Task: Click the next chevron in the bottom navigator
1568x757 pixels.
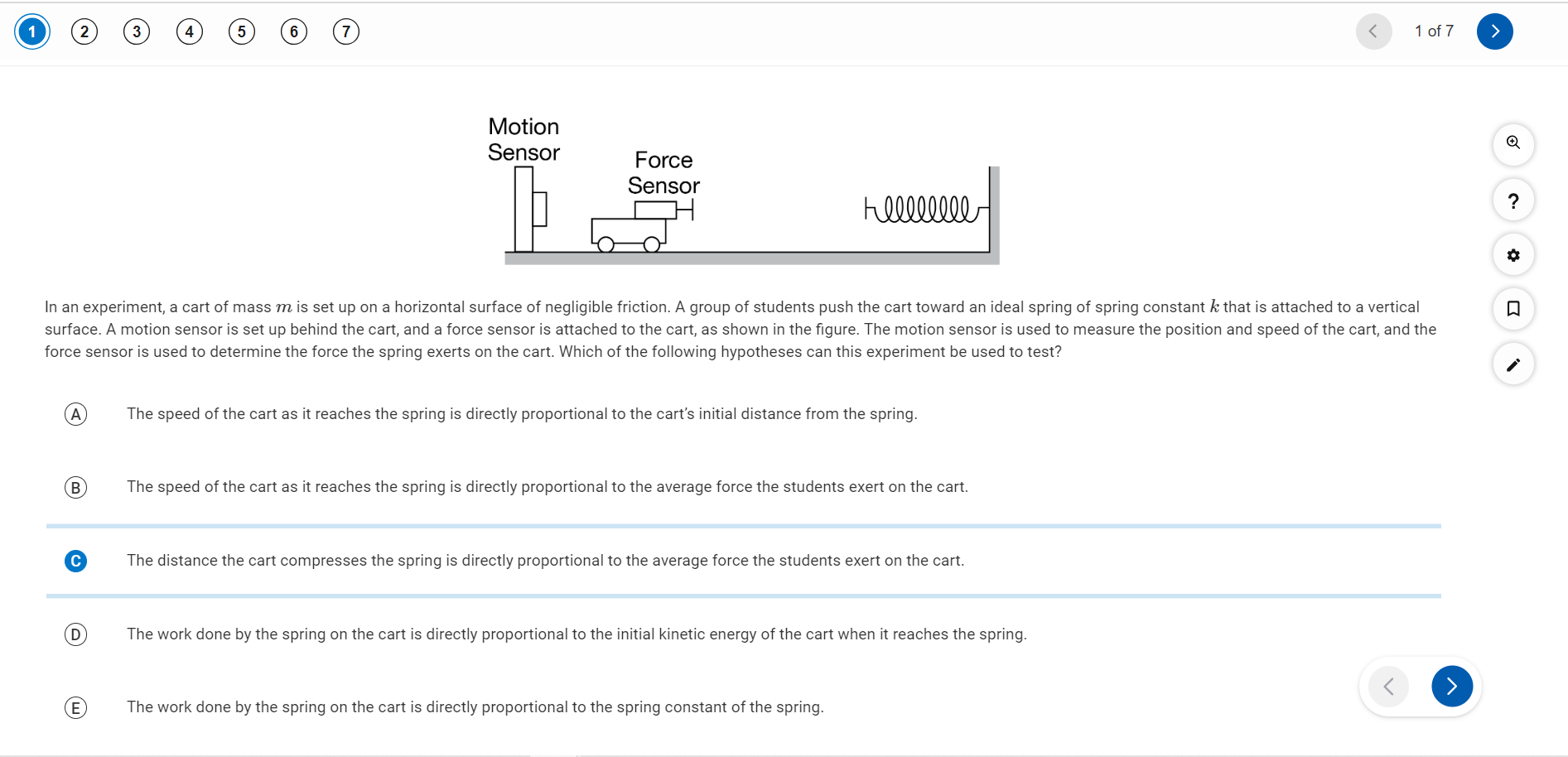Action: coord(1451,686)
